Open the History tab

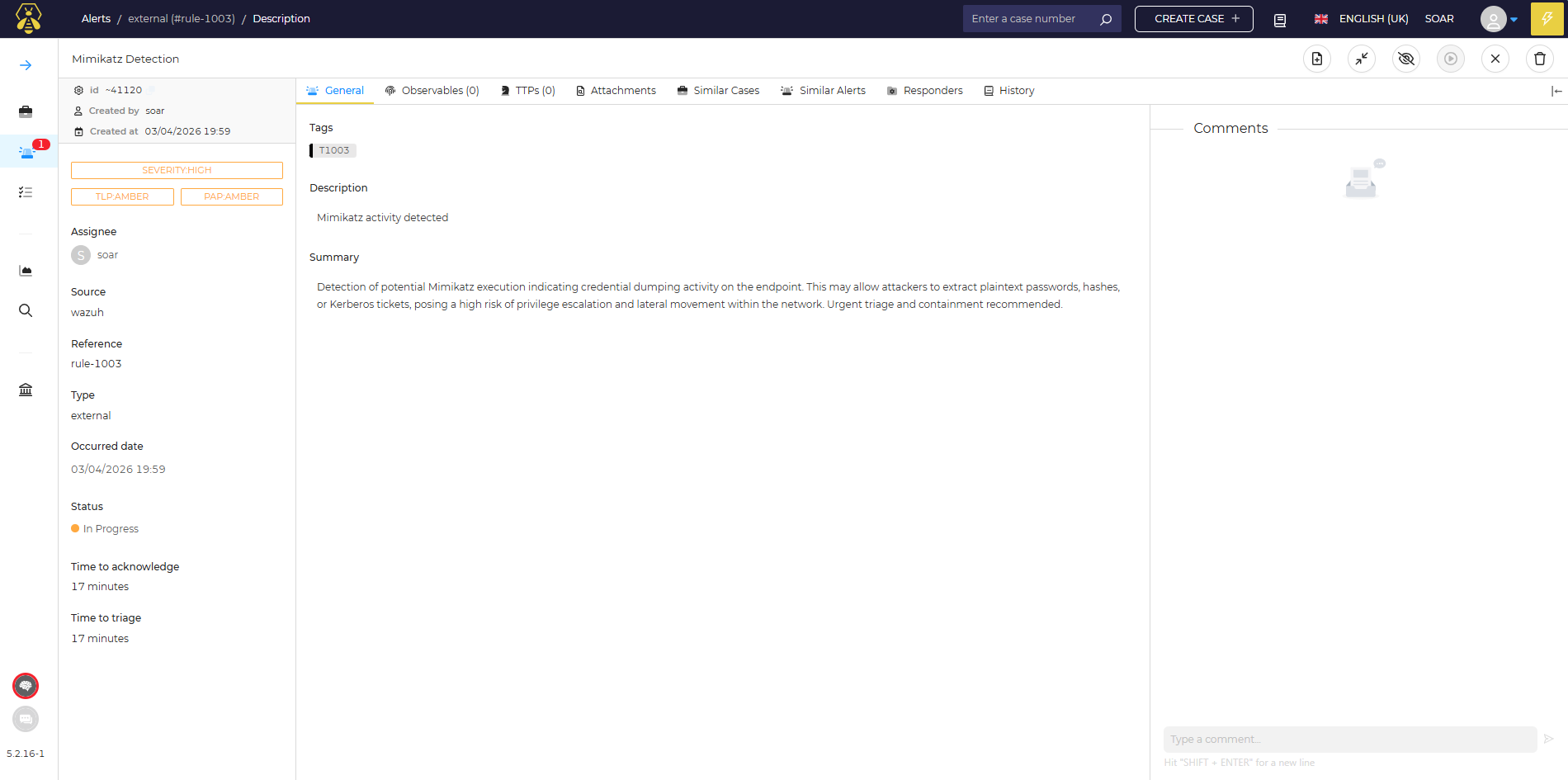[x=1009, y=91]
